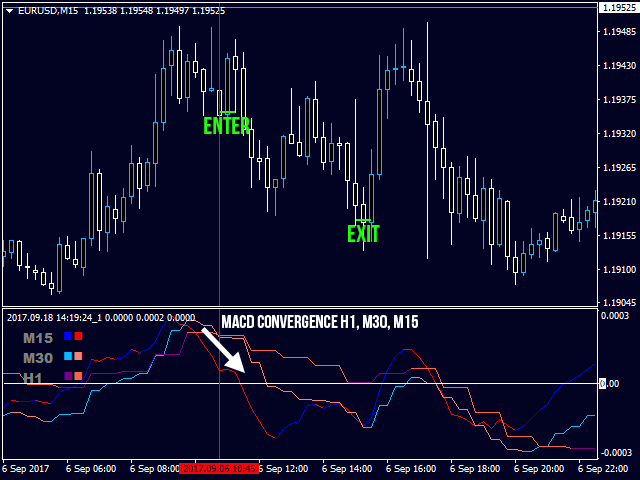Click the white arrow pointing at the MACD crossover

(x=223, y=349)
